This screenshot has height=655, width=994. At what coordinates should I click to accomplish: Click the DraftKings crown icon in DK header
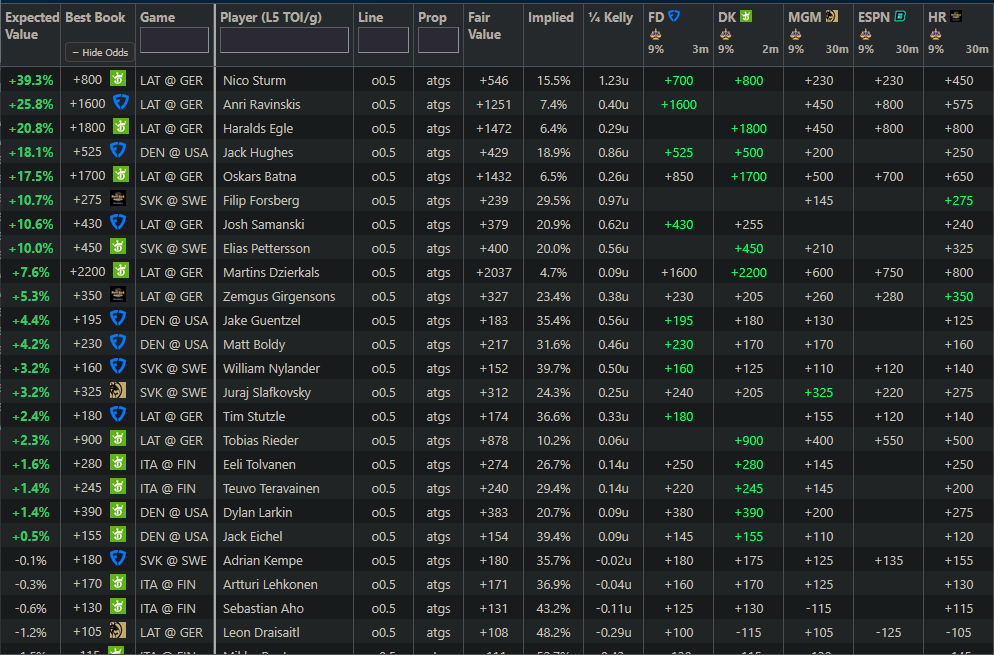746,16
